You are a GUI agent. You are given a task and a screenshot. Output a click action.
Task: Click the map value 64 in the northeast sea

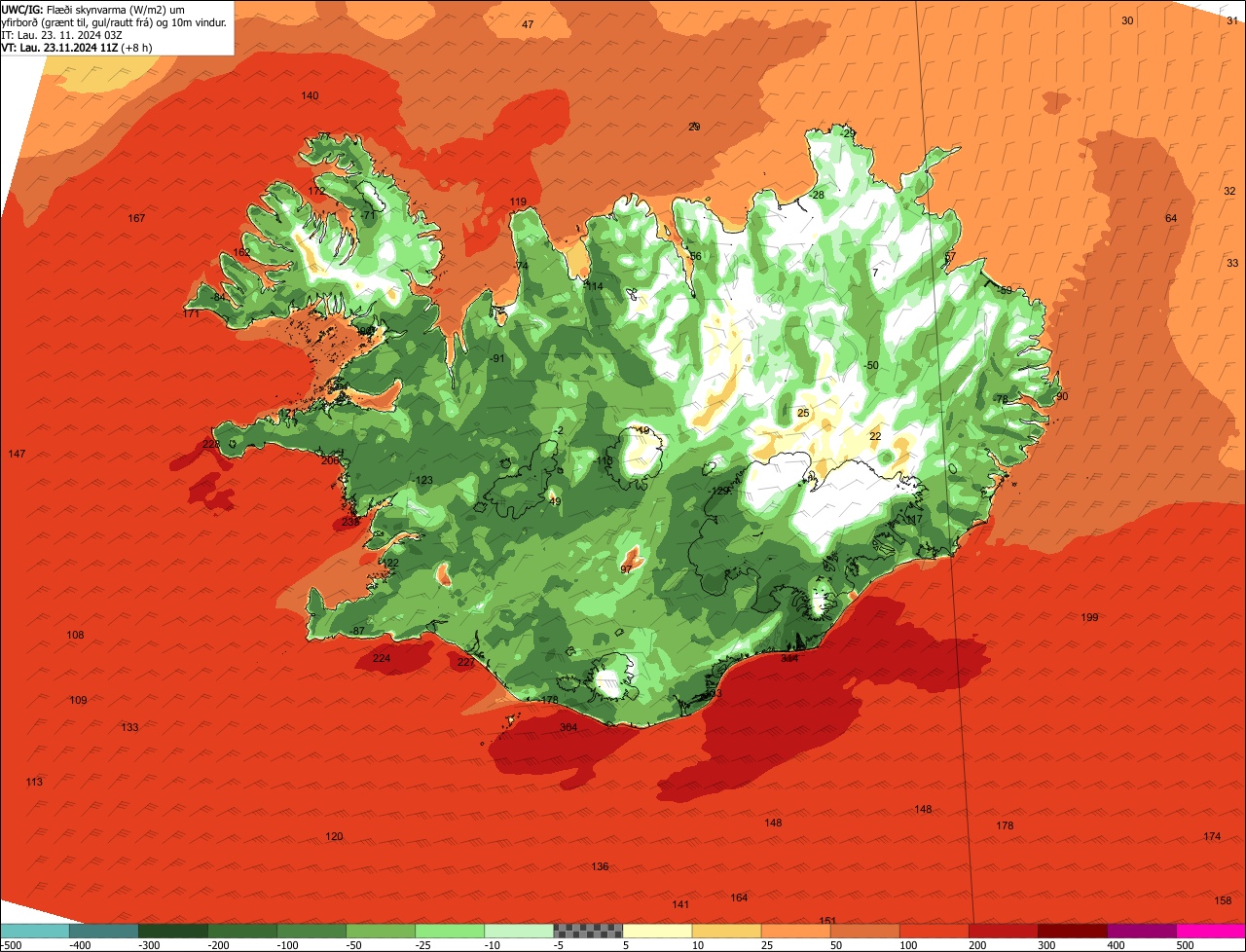pos(1171,218)
